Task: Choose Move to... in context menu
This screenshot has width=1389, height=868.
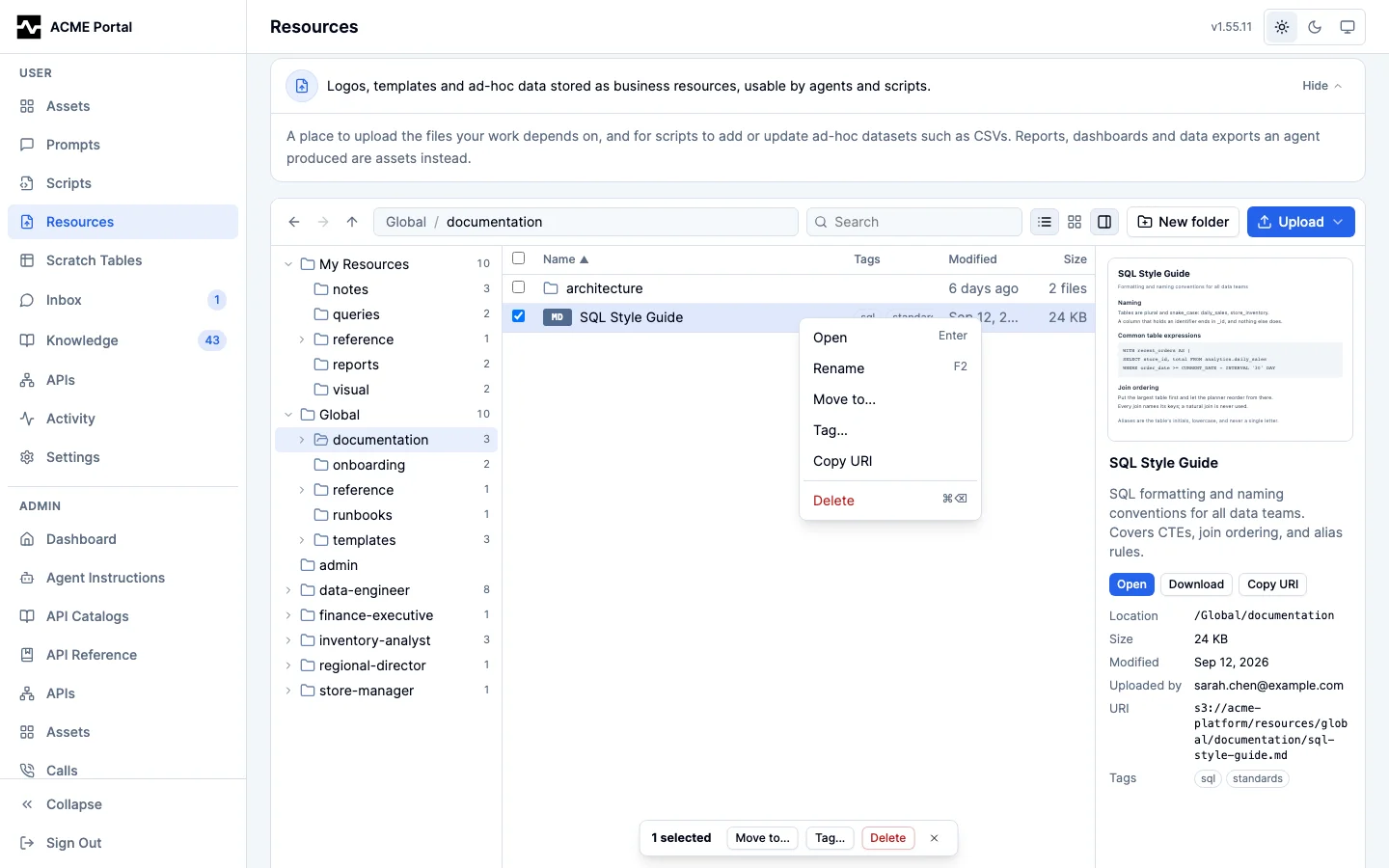Action: [890, 399]
